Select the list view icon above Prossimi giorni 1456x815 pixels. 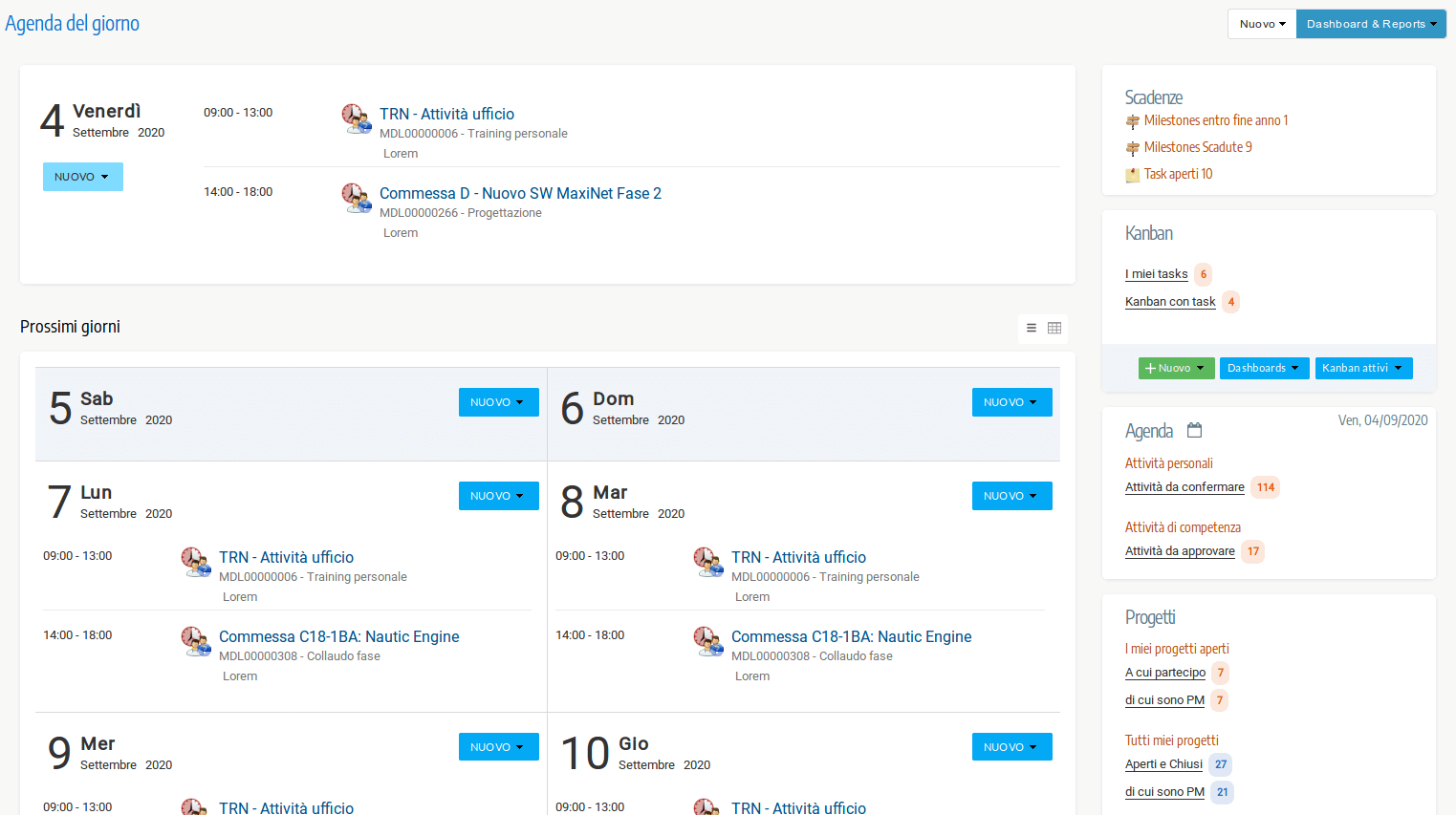(1031, 328)
